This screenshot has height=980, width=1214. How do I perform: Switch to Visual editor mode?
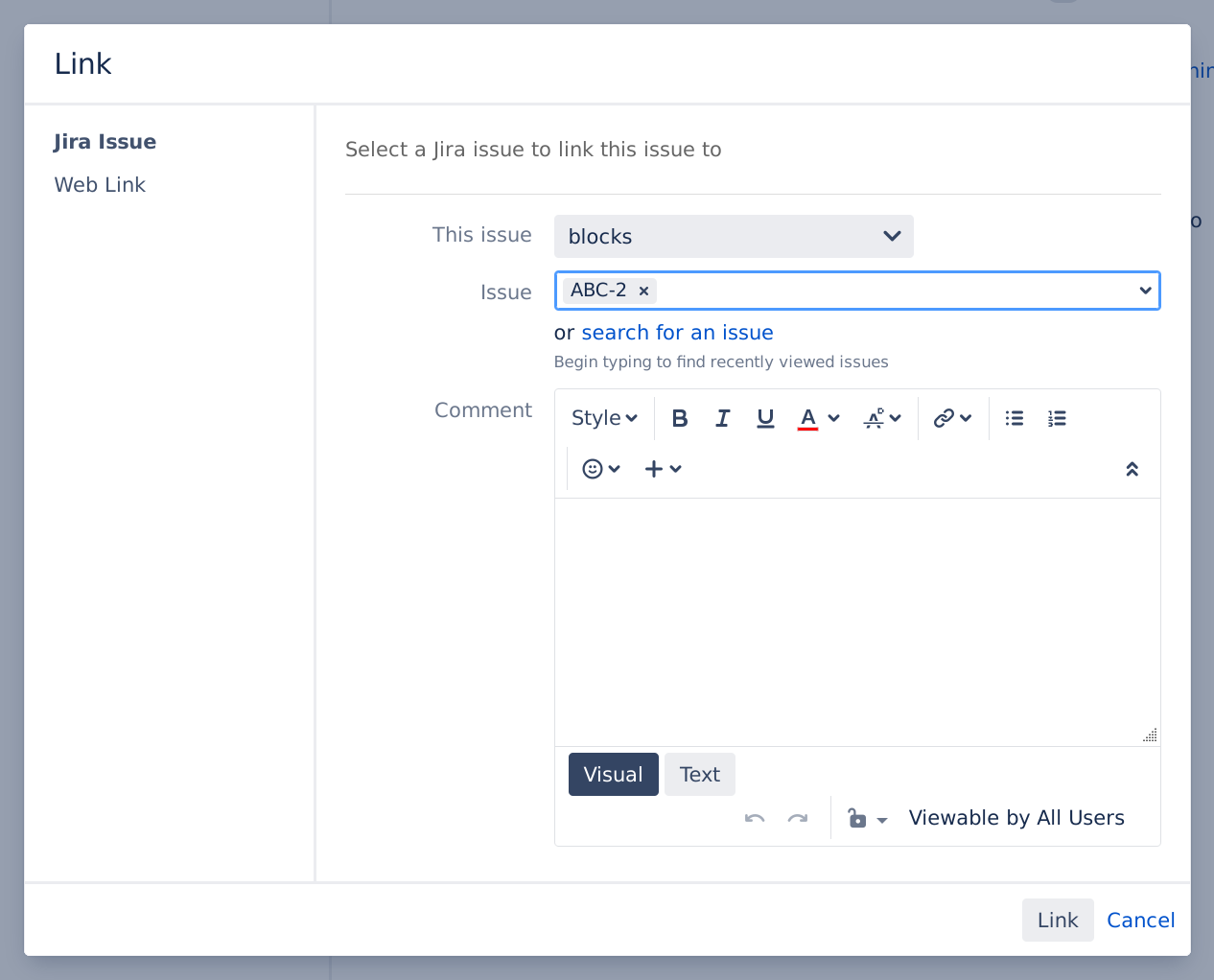pyautogui.click(x=614, y=775)
